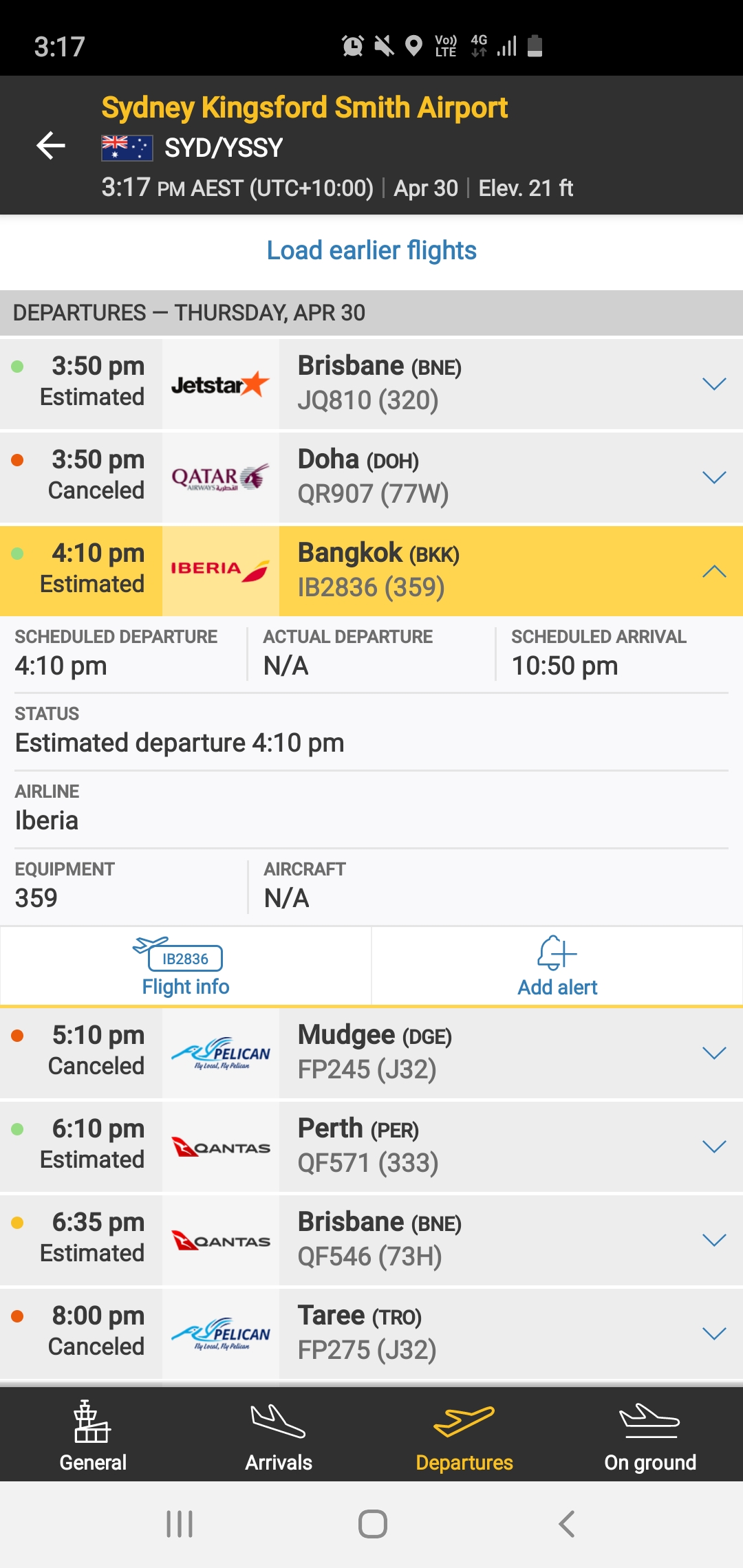
Task: Expand the Mudgee FP245 flight row
Action: point(714,1053)
